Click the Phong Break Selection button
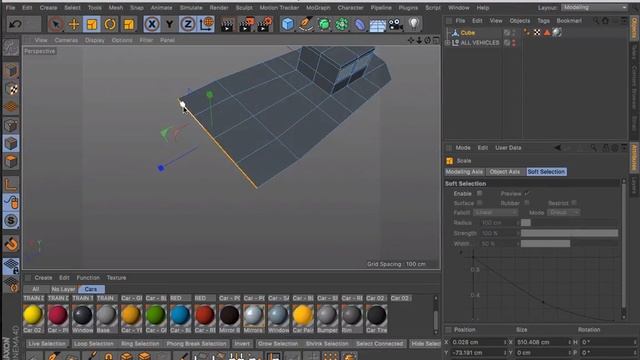Viewport: 640px width, 360px height. 196,344
